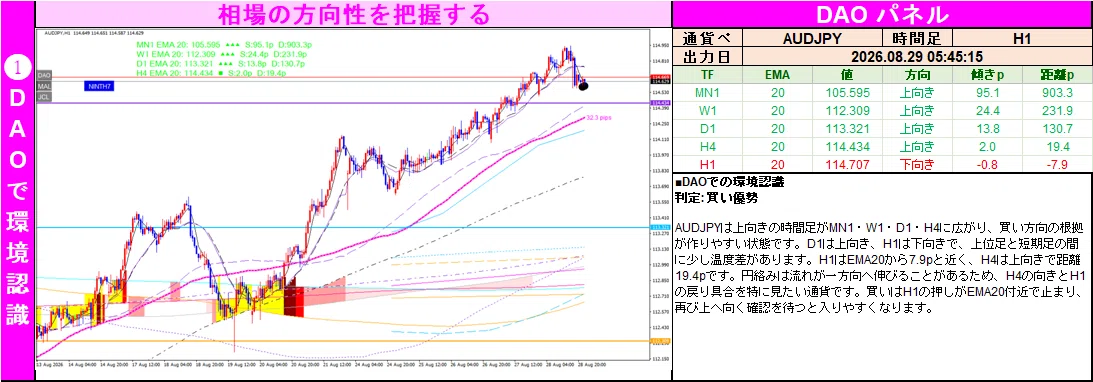Image resolution: width=1093 pixels, height=382 pixels.
Task: Click the 113.321 value in D1 row
Action: (x=848, y=128)
